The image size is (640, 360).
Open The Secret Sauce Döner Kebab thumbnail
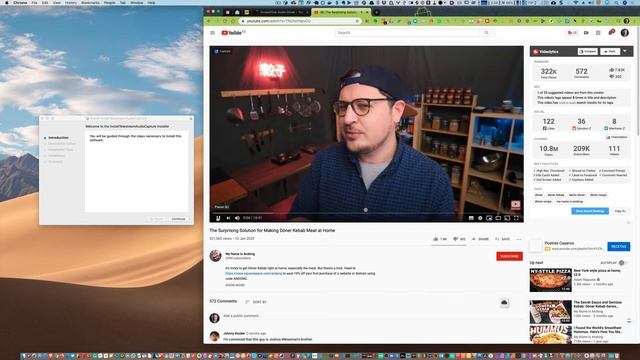551,312
